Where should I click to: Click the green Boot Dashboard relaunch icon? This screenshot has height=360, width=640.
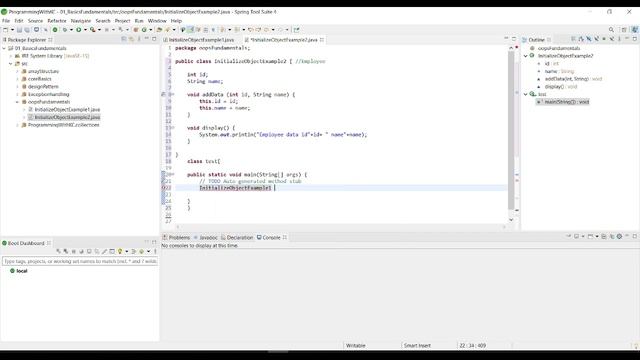(55, 30)
